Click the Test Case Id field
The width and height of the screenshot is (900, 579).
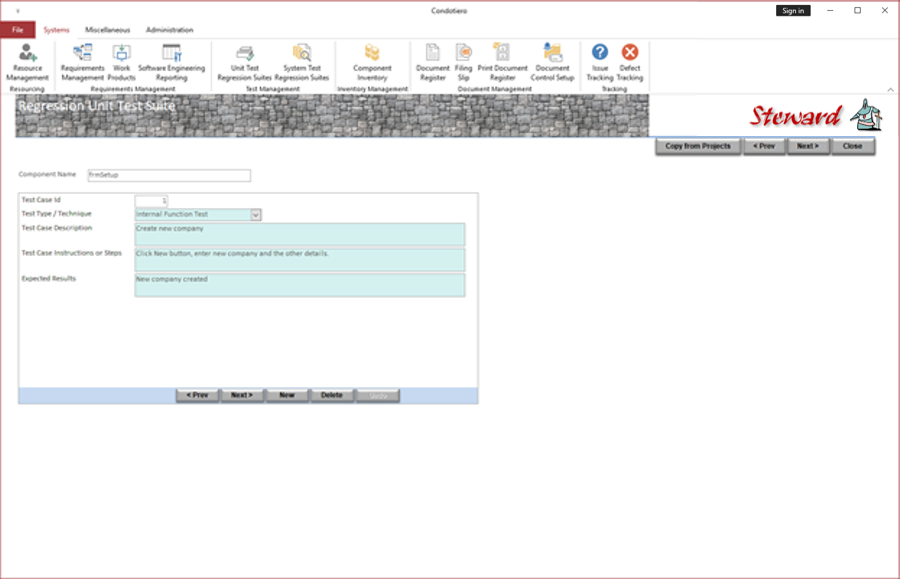pos(149,201)
